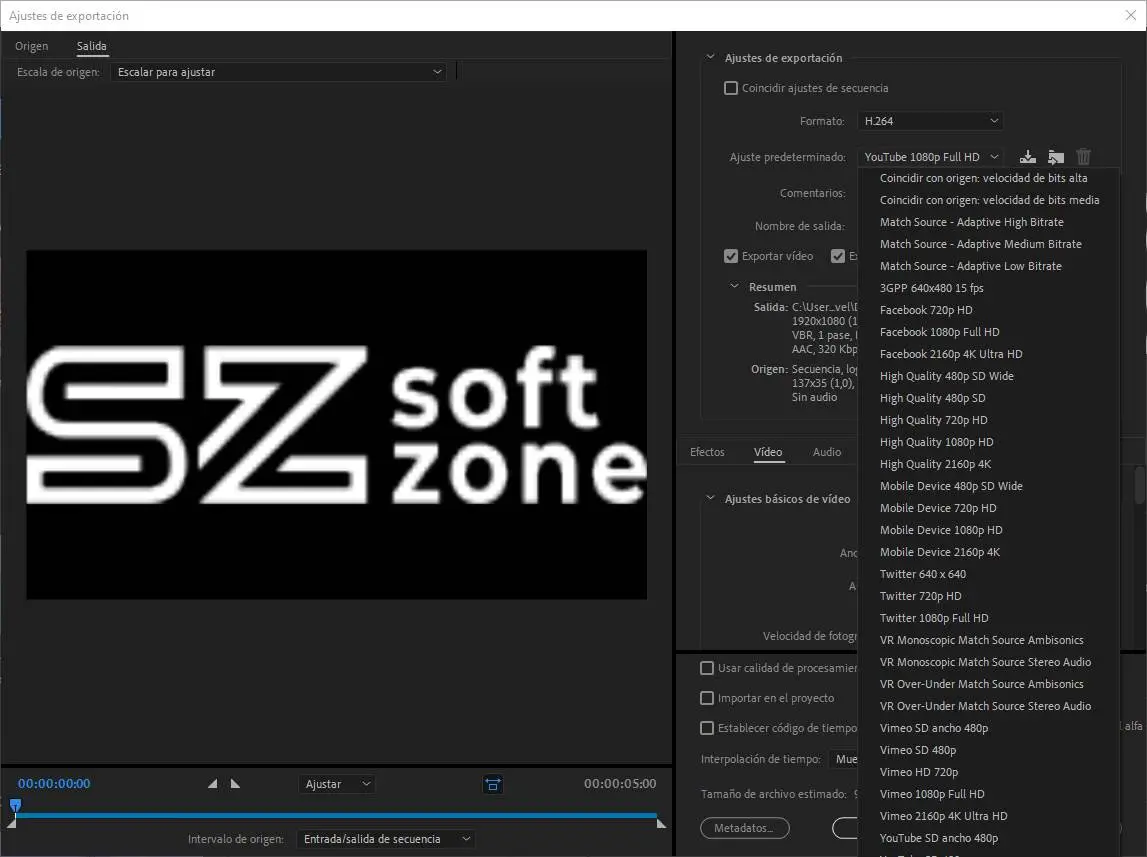Uncheck the Exportar vídeo checkbox
The width and height of the screenshot is (1147, 857).
point(731,256)
